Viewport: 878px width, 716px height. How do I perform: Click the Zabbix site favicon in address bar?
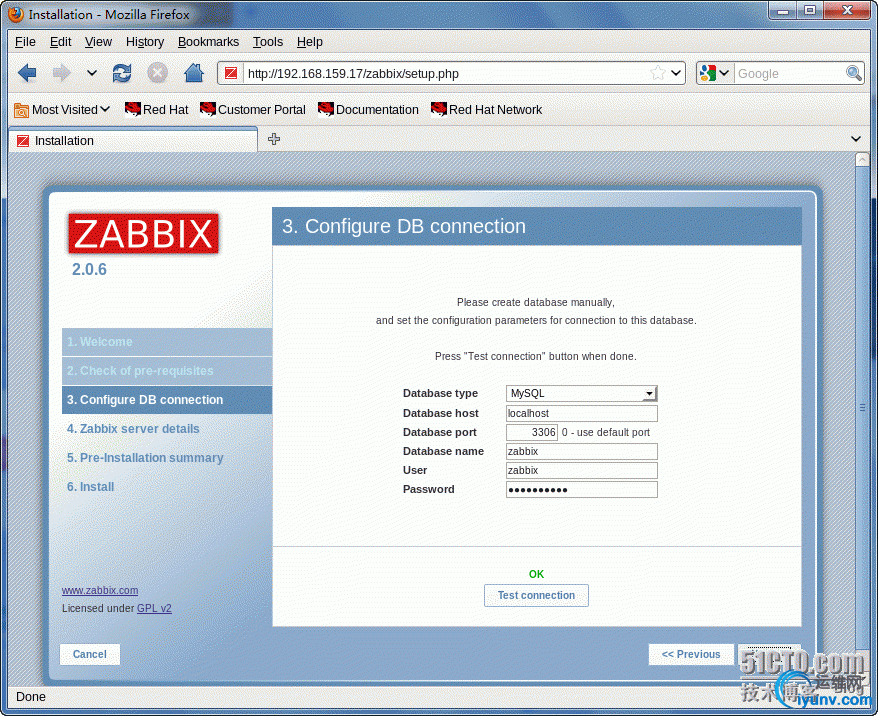[231, 73]
